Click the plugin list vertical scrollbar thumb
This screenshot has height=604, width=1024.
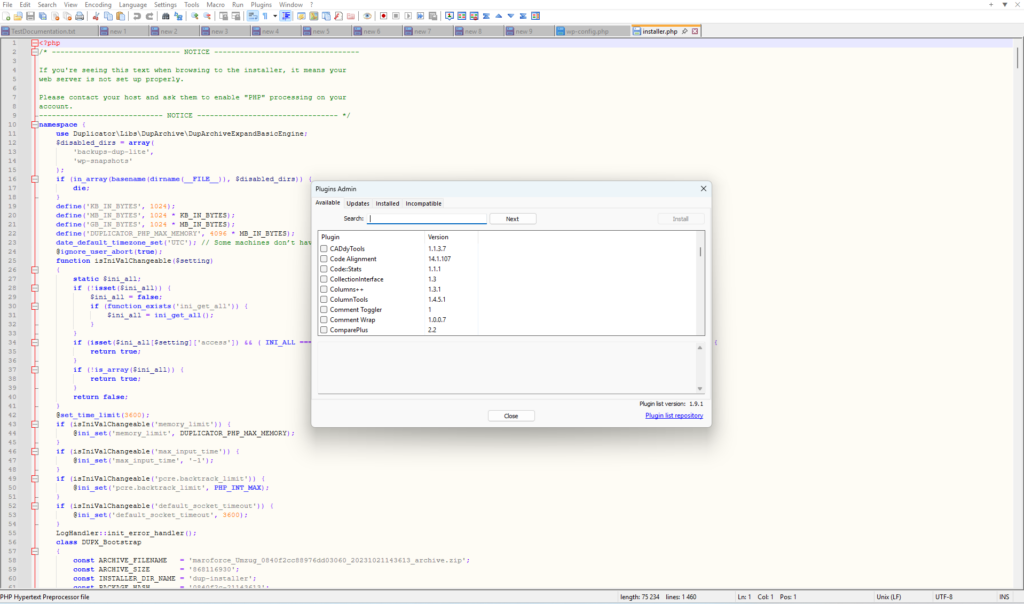tap(701, 251)
